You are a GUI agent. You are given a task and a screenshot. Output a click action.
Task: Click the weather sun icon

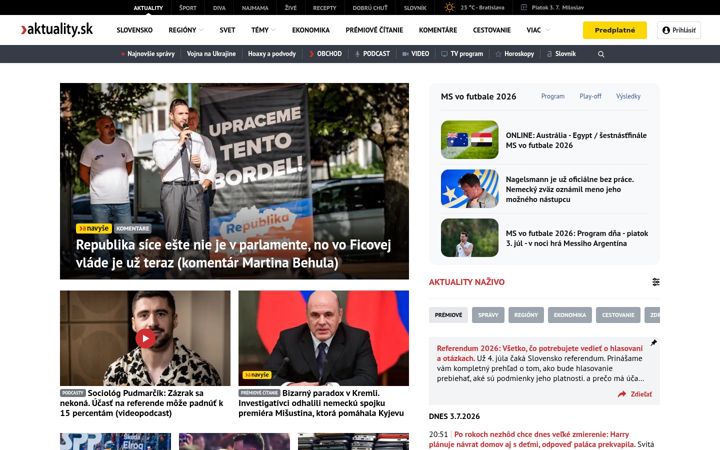[449, 7]
